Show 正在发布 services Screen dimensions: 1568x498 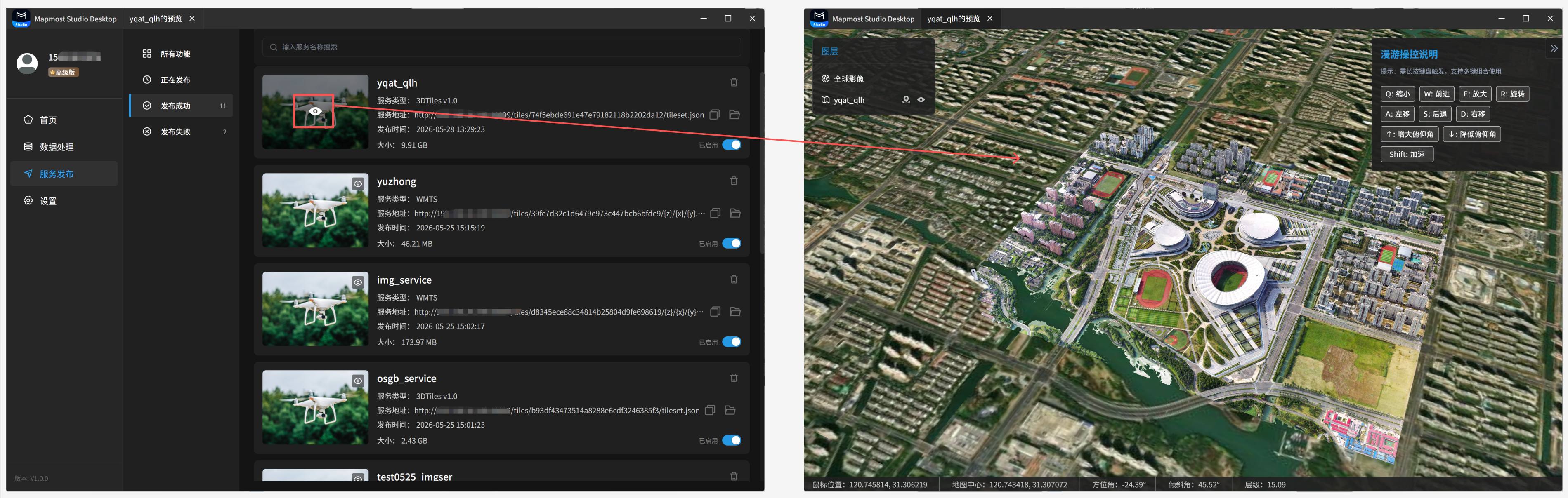coord(182,80)
